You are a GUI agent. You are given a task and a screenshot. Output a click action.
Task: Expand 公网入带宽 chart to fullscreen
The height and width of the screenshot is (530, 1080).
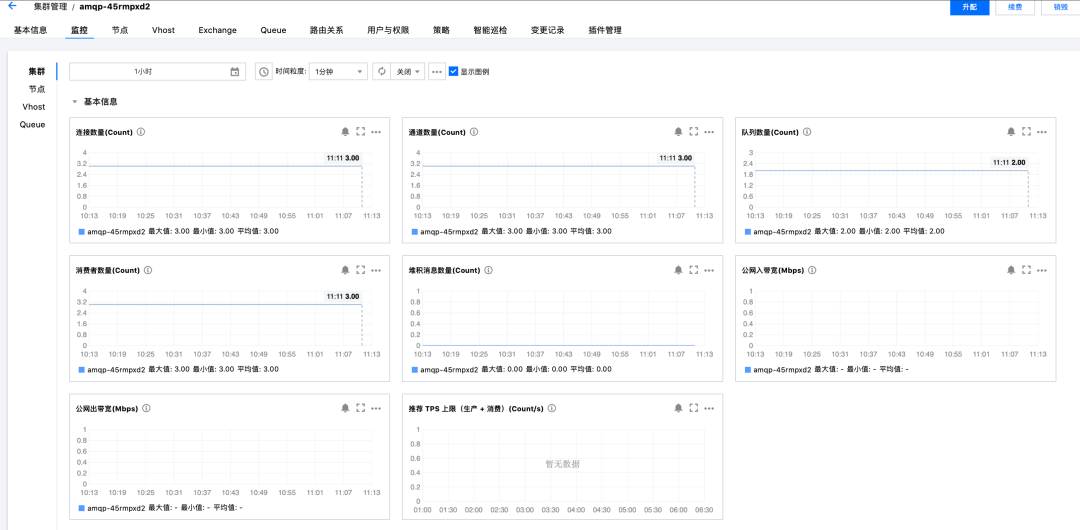(1026, 270)
